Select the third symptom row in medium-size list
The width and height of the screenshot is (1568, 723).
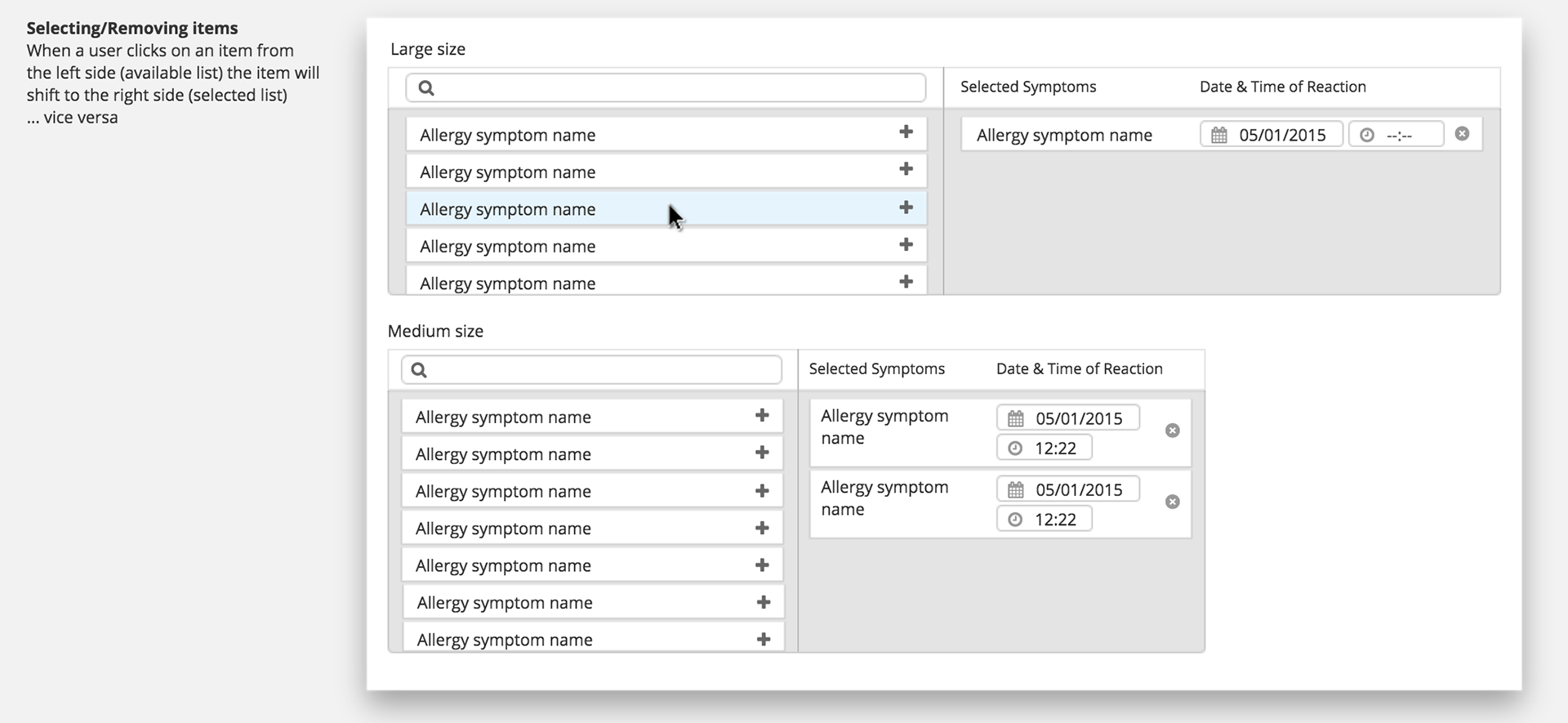pyautogui.click(x=572, y=491)
